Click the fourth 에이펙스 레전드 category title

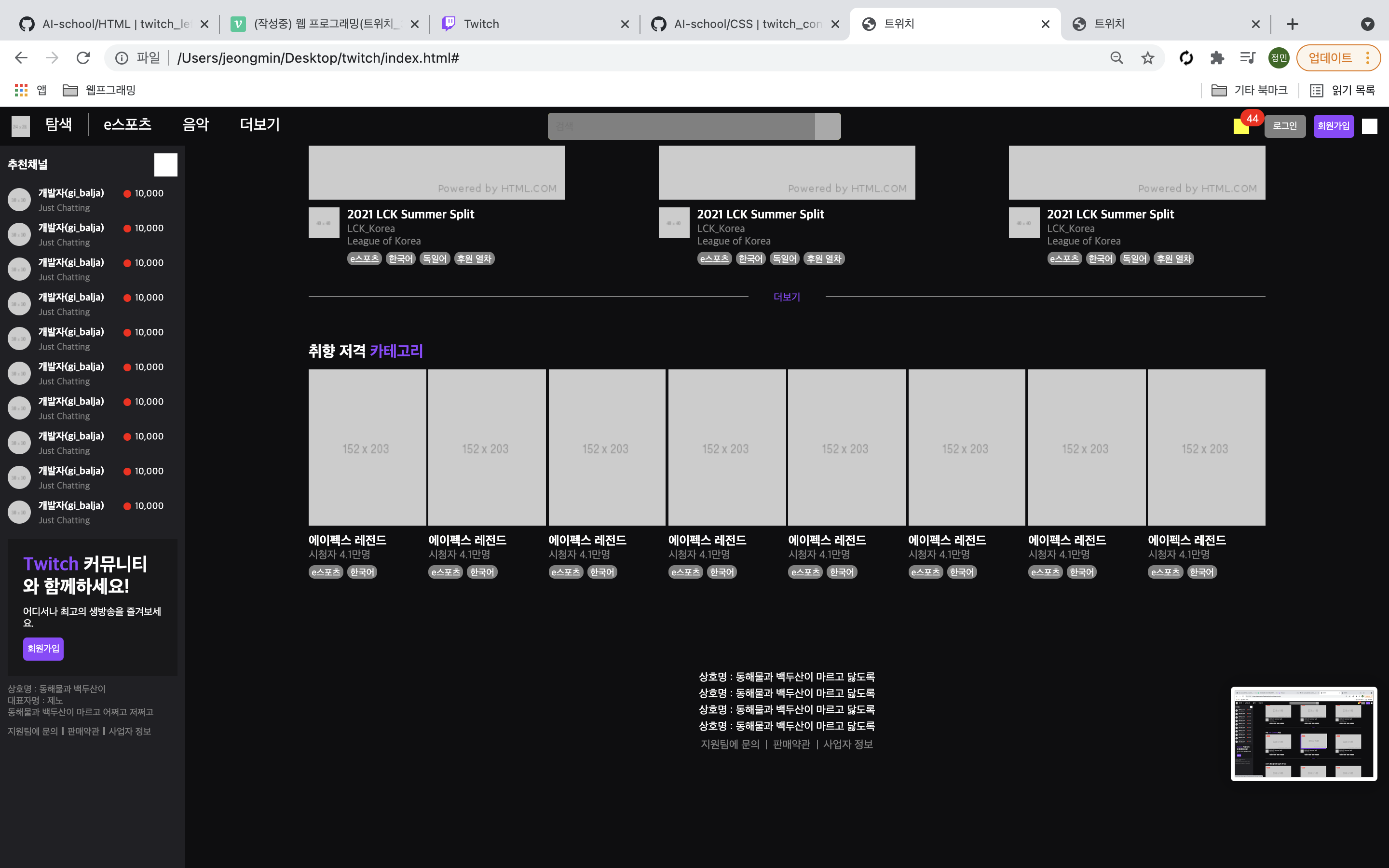[707, 540]
